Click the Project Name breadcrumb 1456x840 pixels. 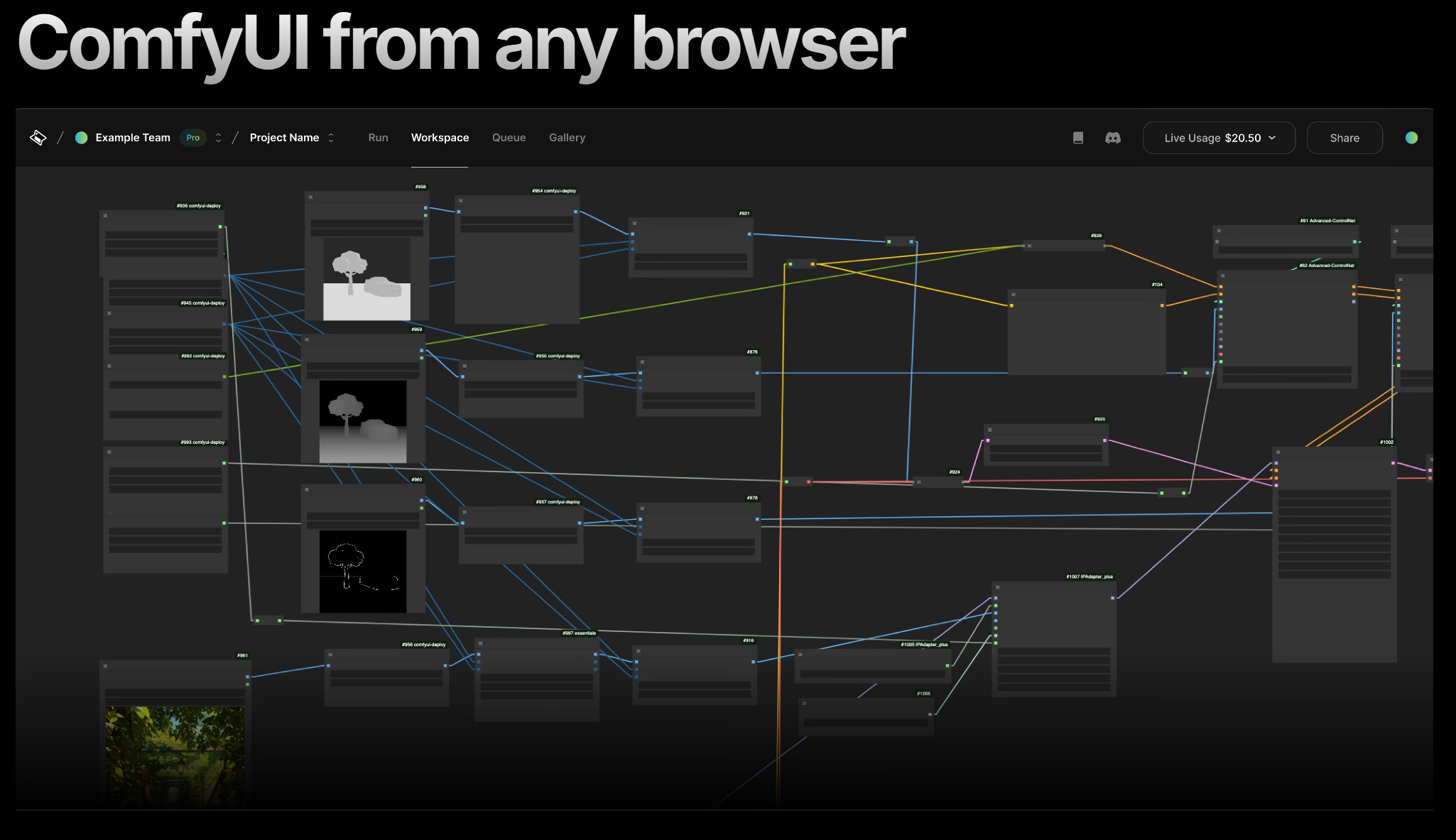point(284,138)
